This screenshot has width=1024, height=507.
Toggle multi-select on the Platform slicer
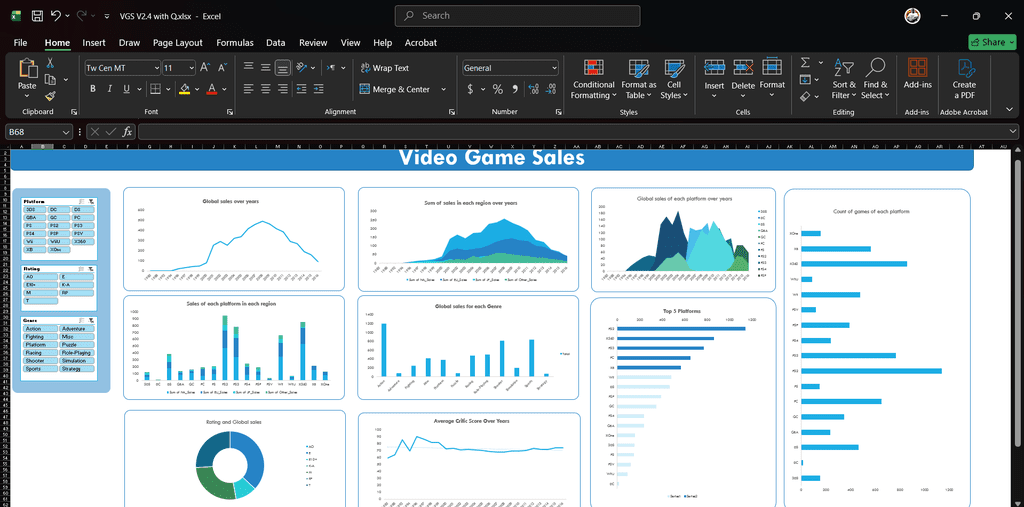click(80, 201)
